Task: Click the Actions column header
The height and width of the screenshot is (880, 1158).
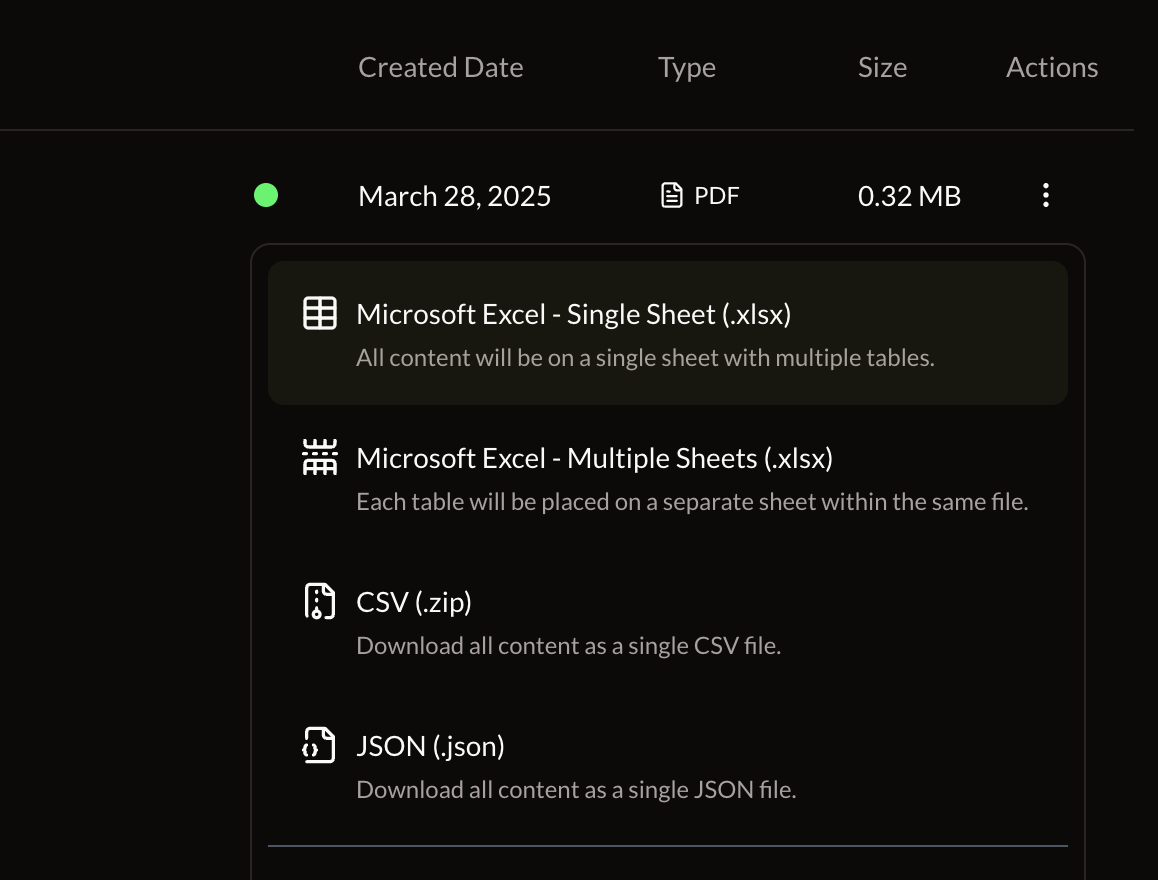Action: (1052, 68)
